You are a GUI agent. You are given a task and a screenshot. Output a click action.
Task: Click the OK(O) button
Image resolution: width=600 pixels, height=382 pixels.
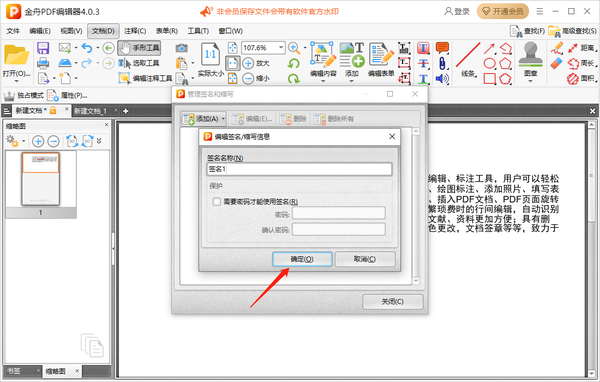(x=302, y=259)
